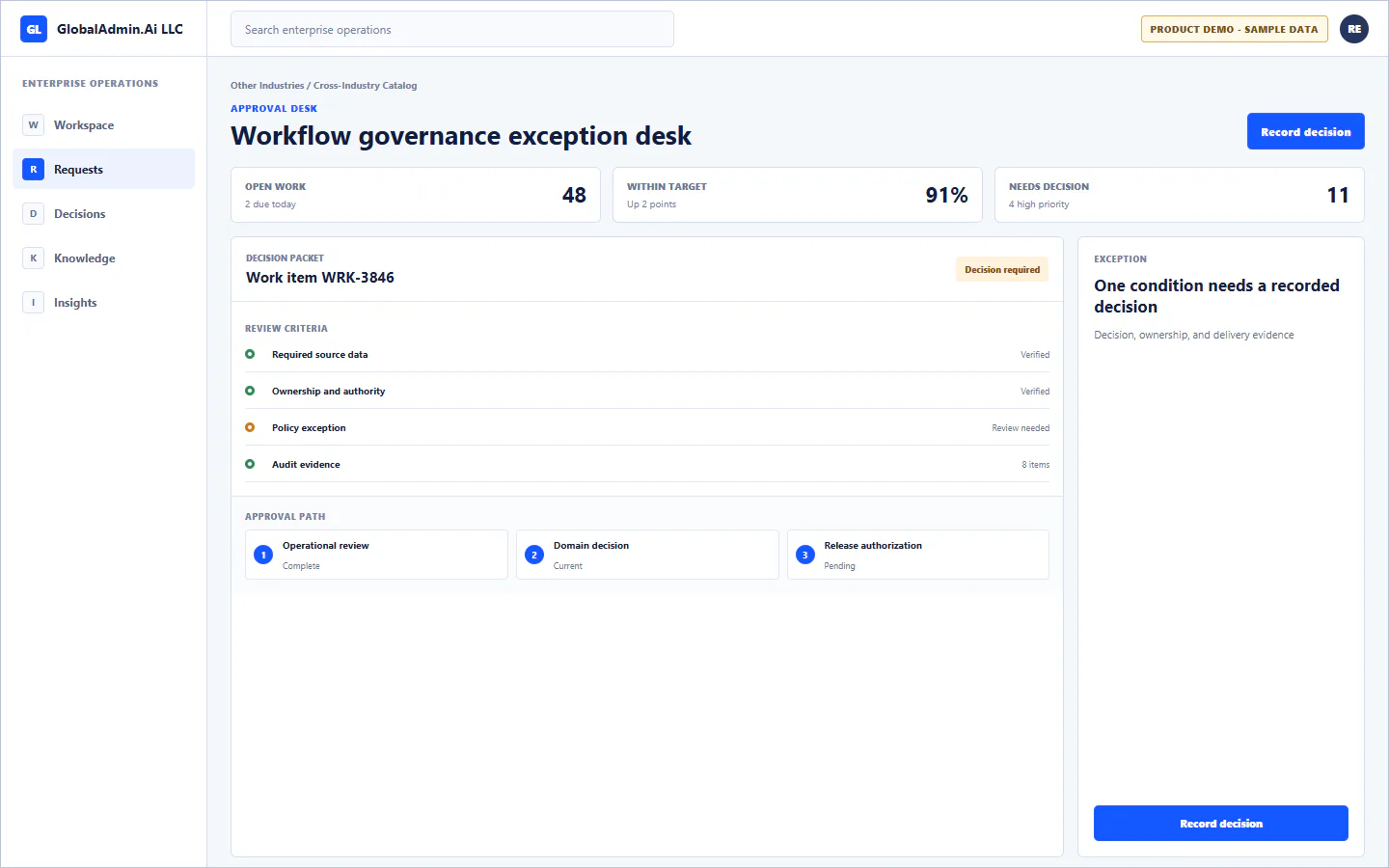The height and width of the screenshot is (868, 1389).
Task: Click the Policy exception label
Action: coord(309,428)
